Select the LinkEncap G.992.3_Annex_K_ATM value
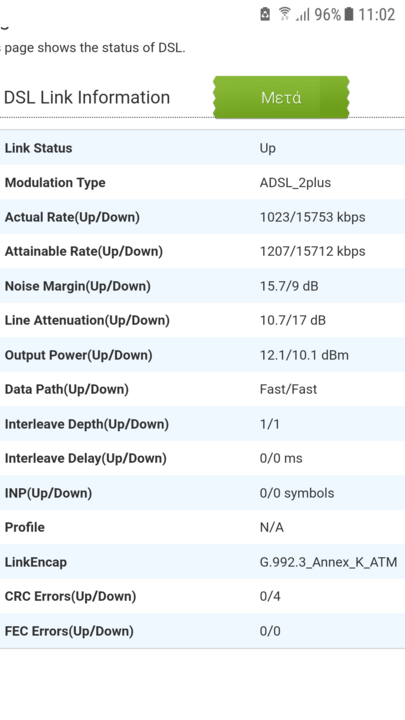Viewport: 405px width, 720px height. (x=328, y=562)
